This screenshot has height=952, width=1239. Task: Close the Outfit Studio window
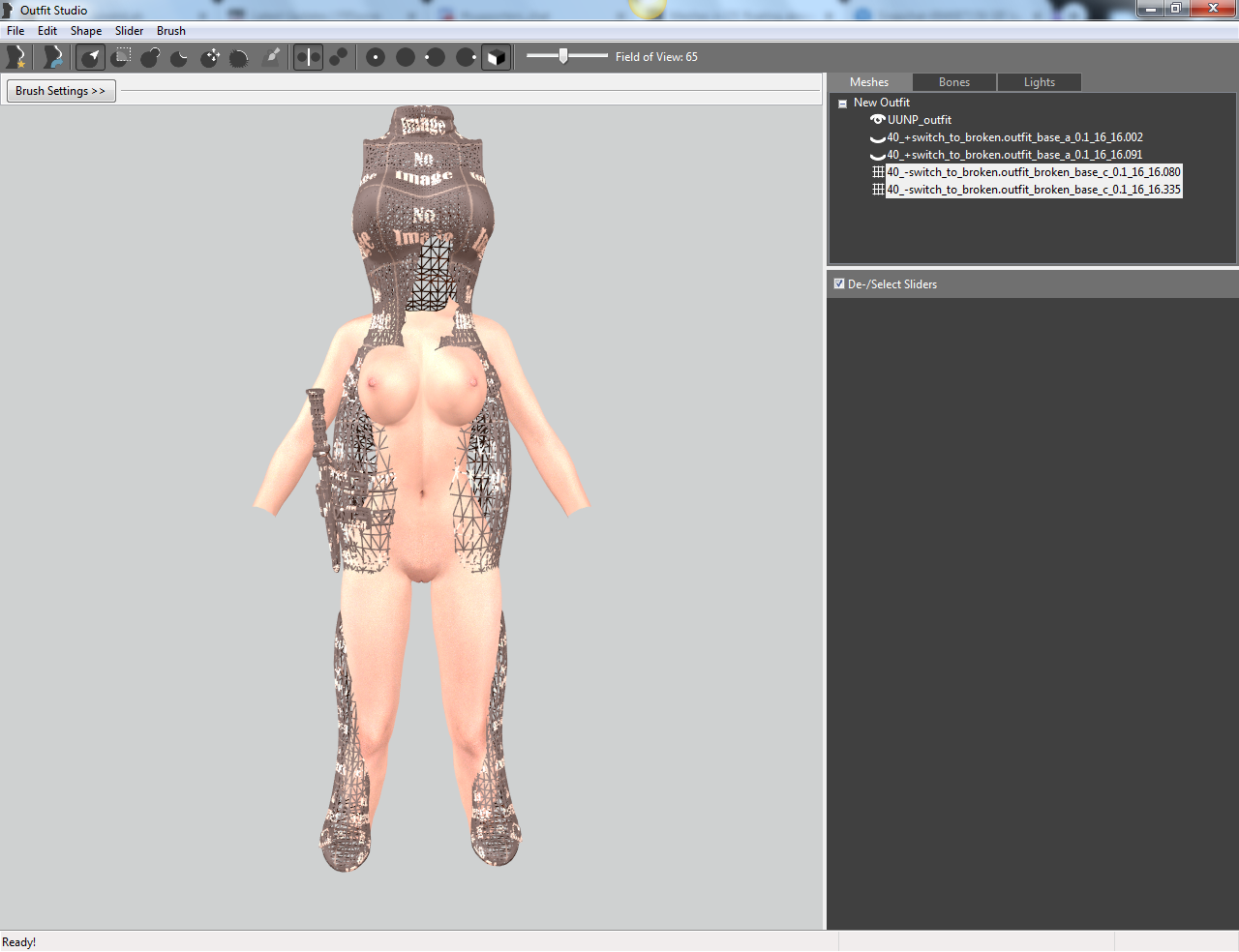click(x=1213, y=9)
